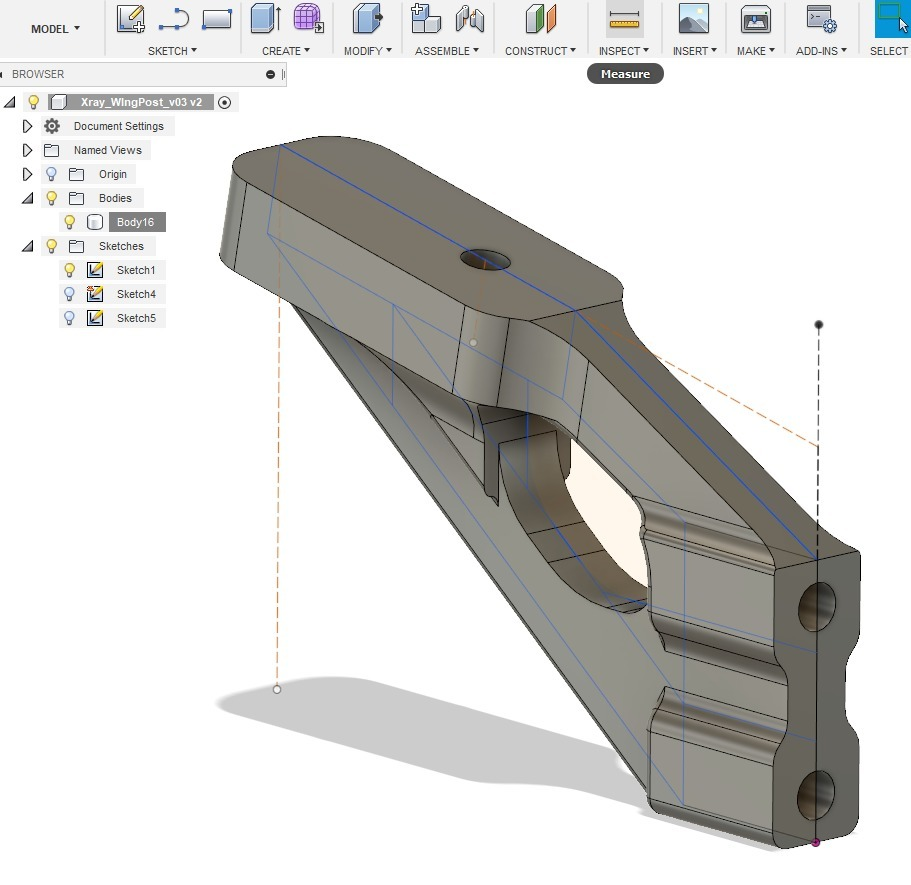Activate the Extrude tool

(264, 17)
